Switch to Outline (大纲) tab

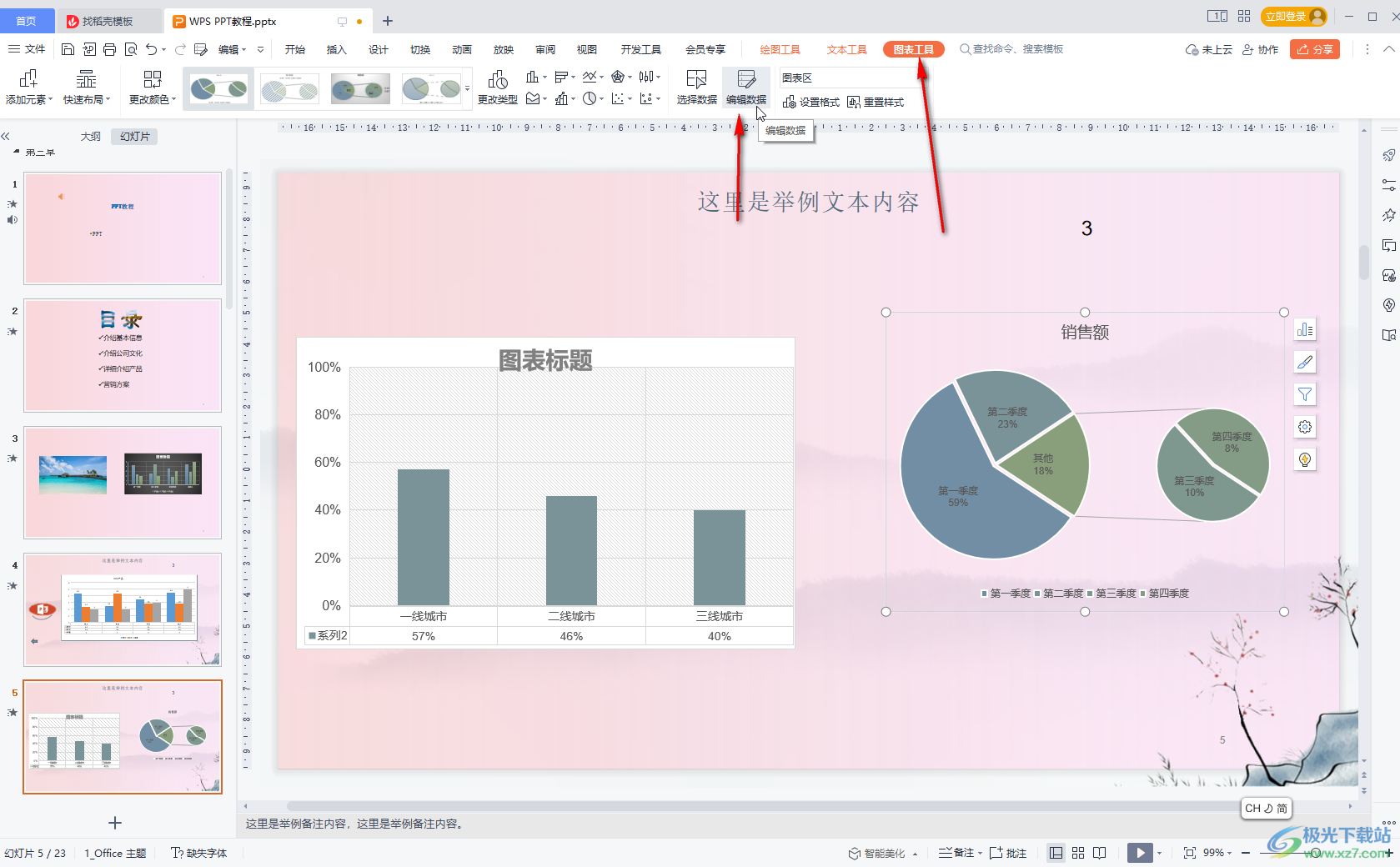pyautogui.click(x=90, y=136)
